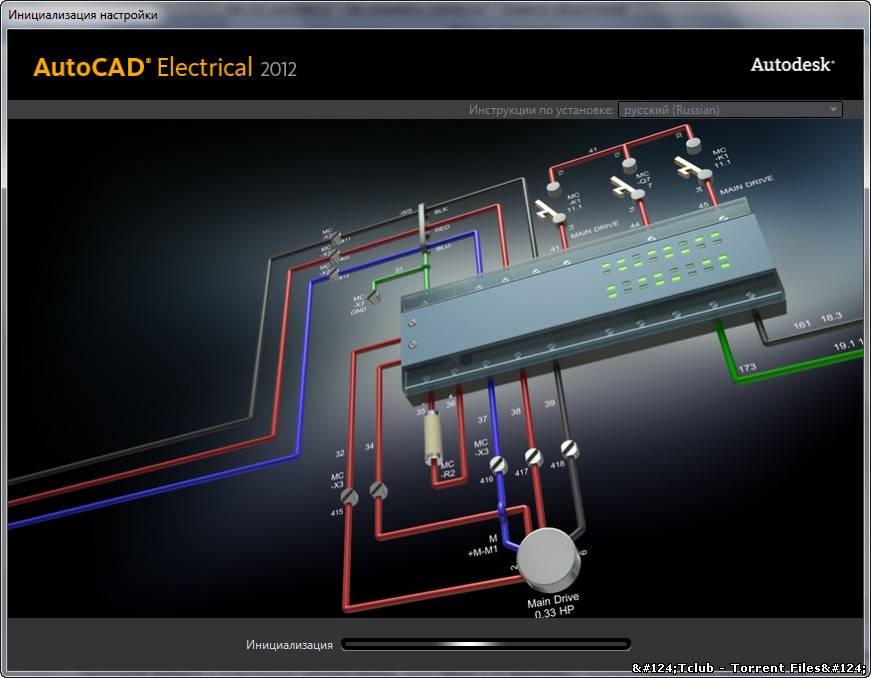Open the installation language dropdown
The height and width of the screenshot is (678, 871).
[x=729, y=110]
